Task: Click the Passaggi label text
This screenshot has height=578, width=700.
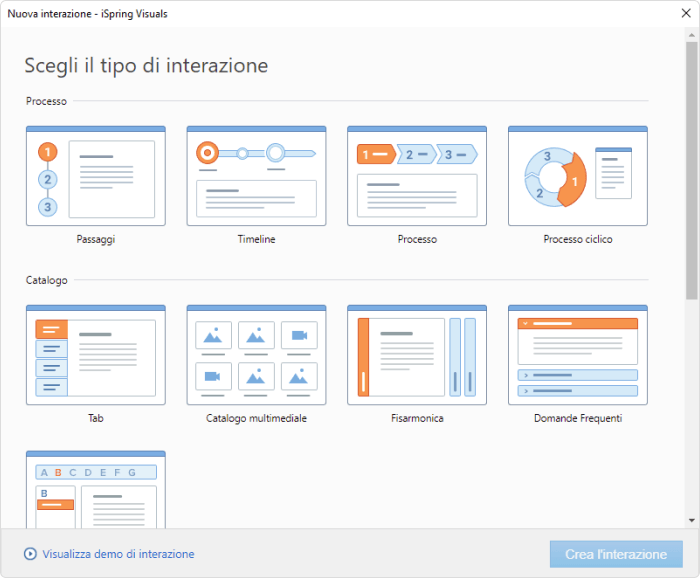Action: 96,239
